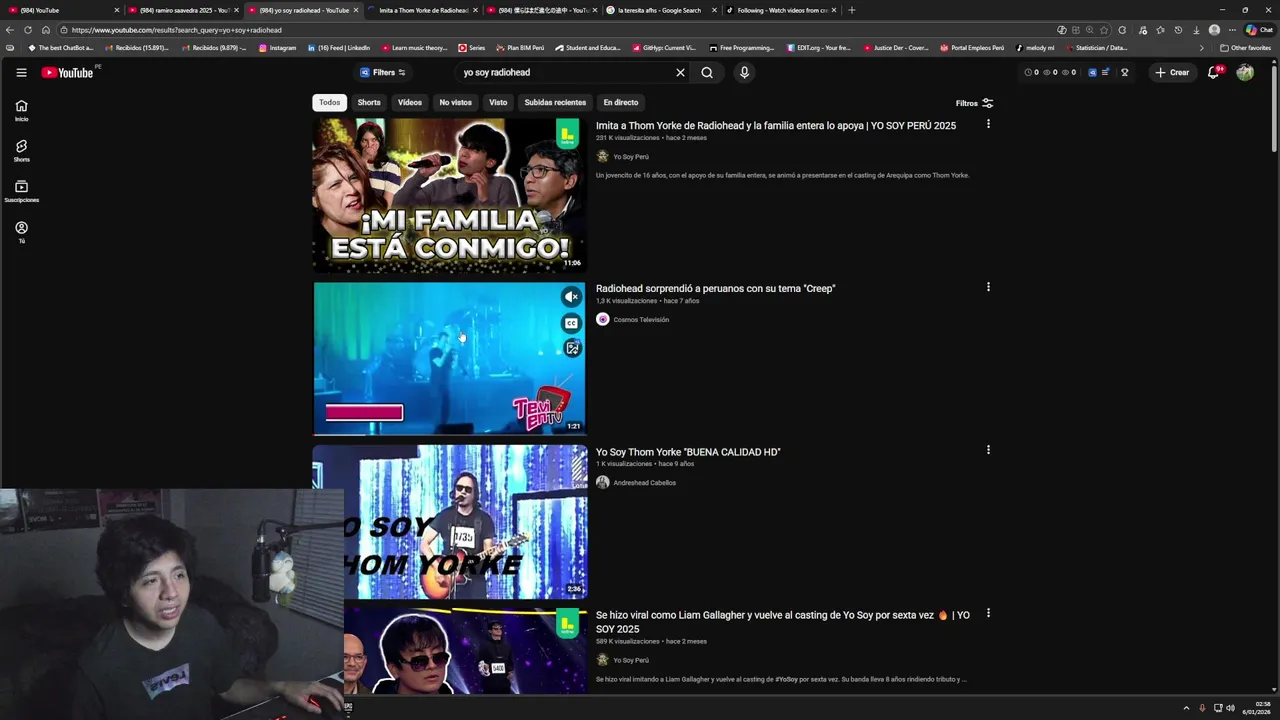This screenshot has height=720, width=1280.
Task: Select the Visto filter chip
Action: pyautogui.click(x=498, y=102)
